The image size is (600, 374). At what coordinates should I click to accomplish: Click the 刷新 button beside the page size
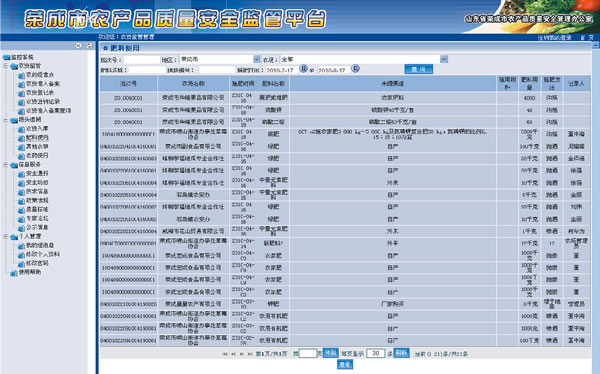pos(401,353)
